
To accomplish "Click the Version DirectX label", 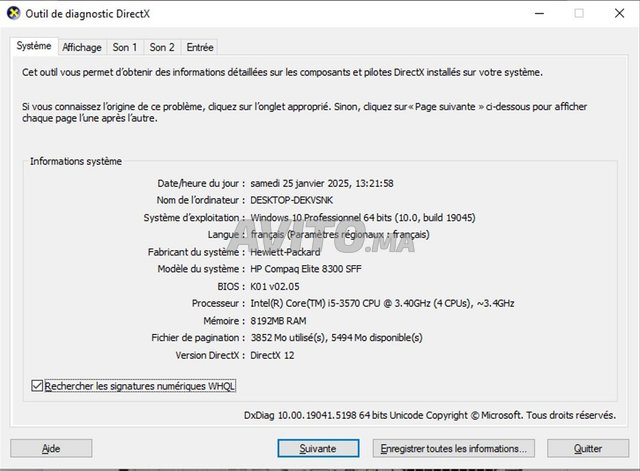I will pos(210,355).
